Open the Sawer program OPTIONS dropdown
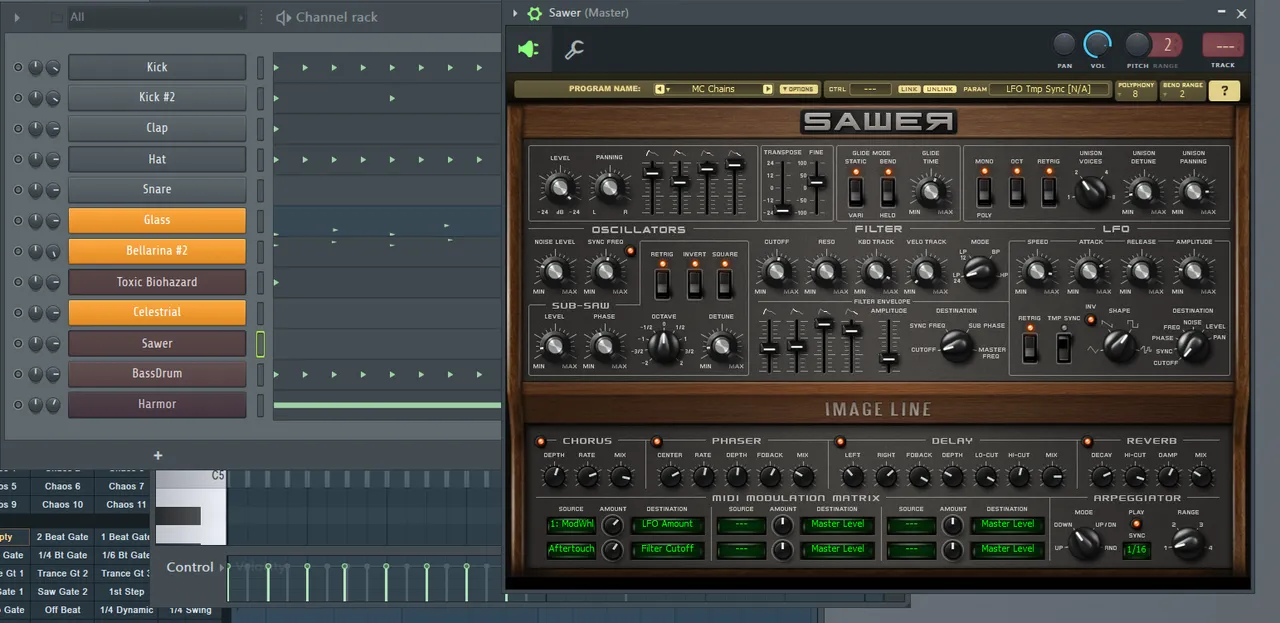The image size is (1280, 623). pyautogui.click(x=798, y=89)
